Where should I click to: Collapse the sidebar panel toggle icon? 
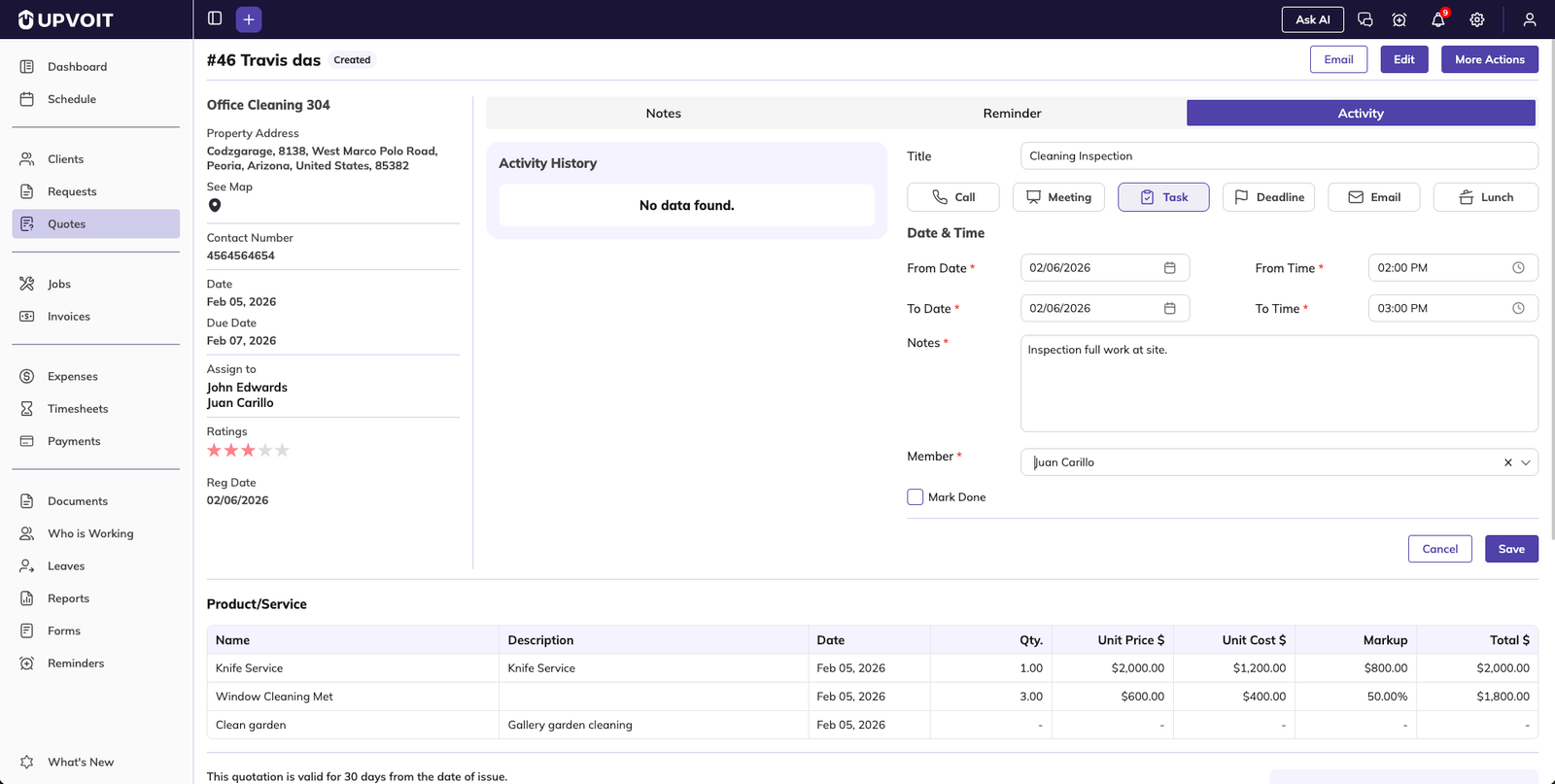[x=215, y=18]
